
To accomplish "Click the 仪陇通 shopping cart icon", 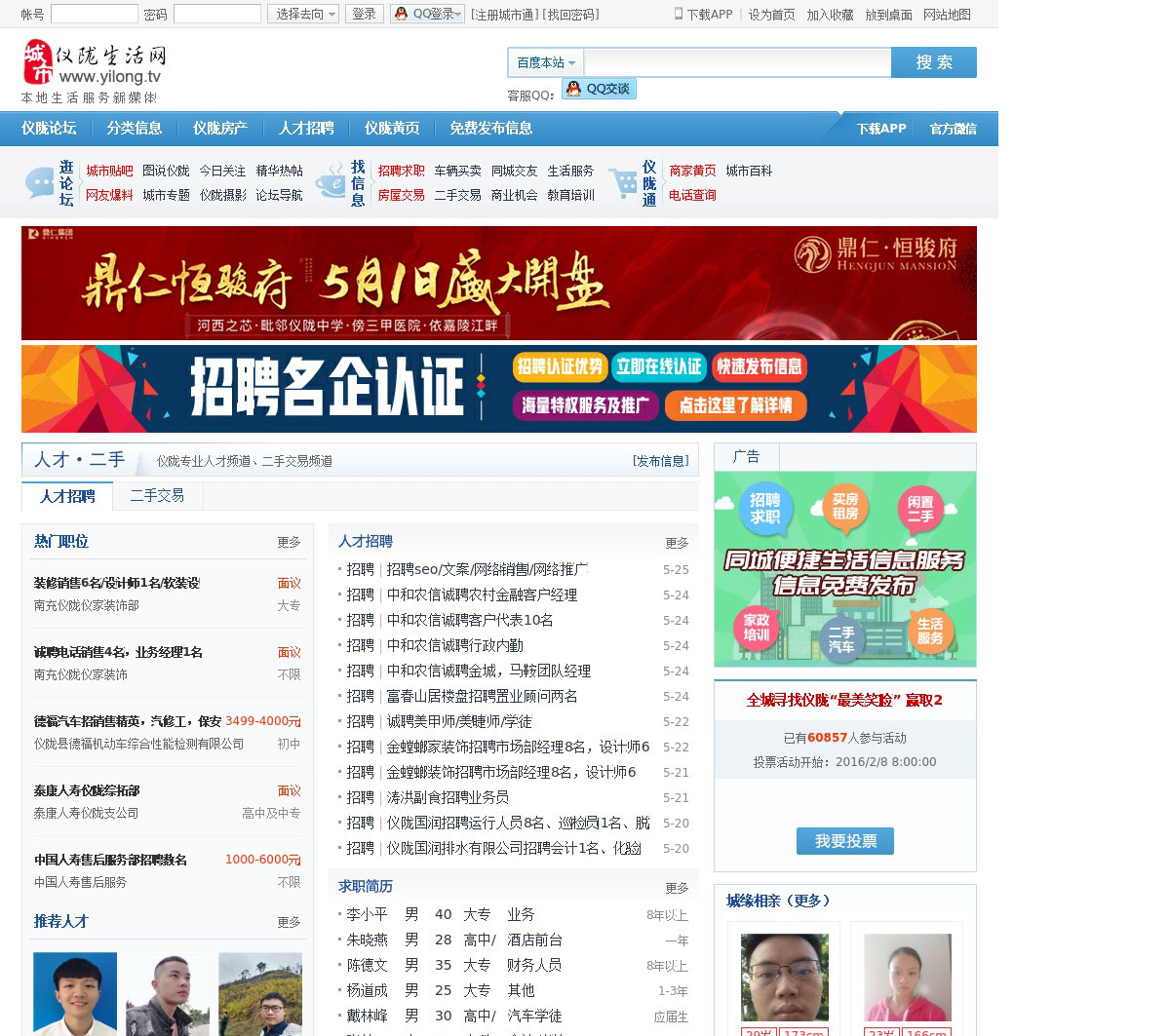I will (x=623, y=183).
